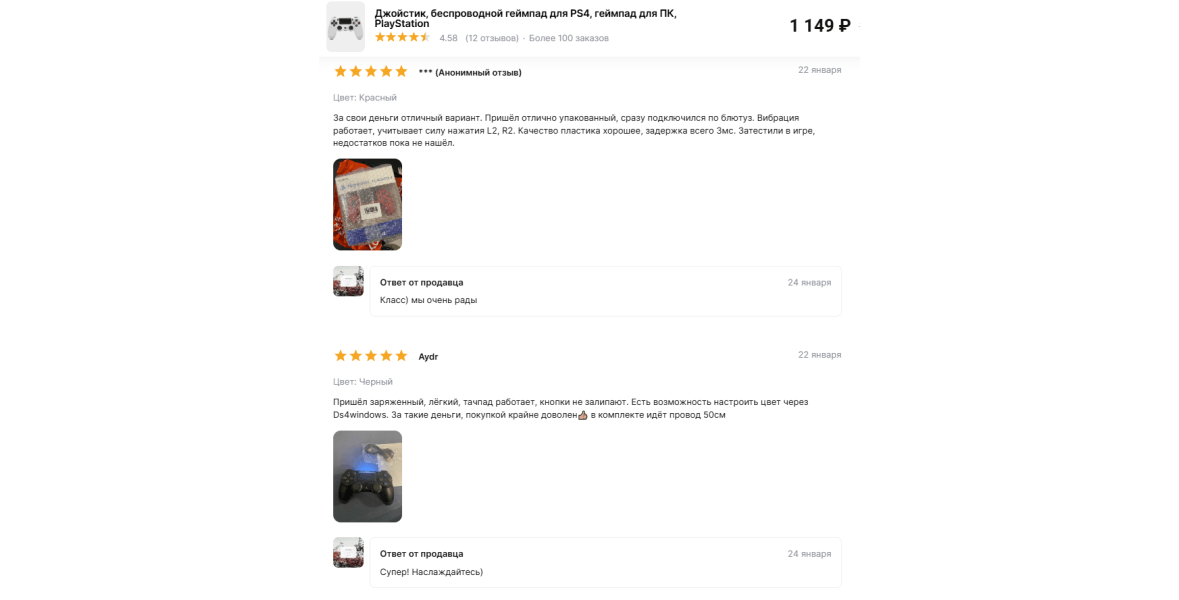
Task: Click Aydr's five-star rating
Action: pyautogui.click(x=371, y=356)
